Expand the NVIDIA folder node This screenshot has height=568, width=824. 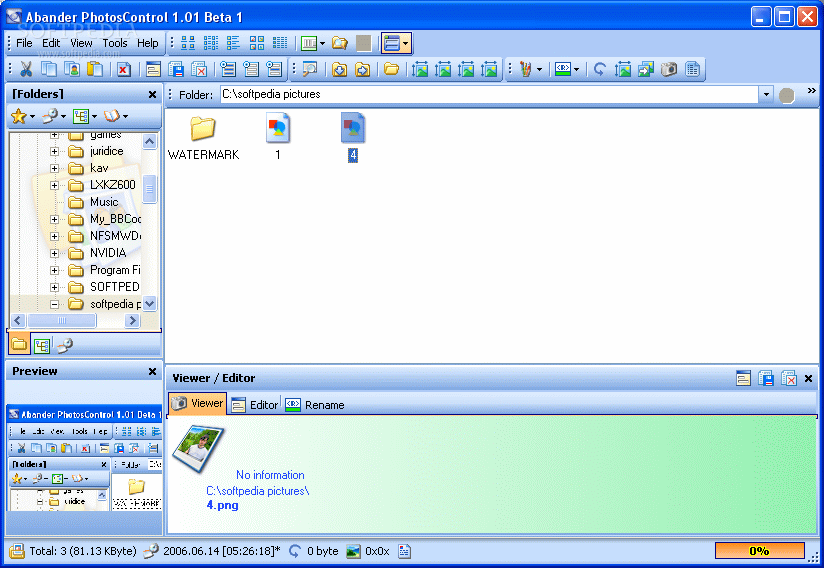pyautogui.click(x=54, y=253)
